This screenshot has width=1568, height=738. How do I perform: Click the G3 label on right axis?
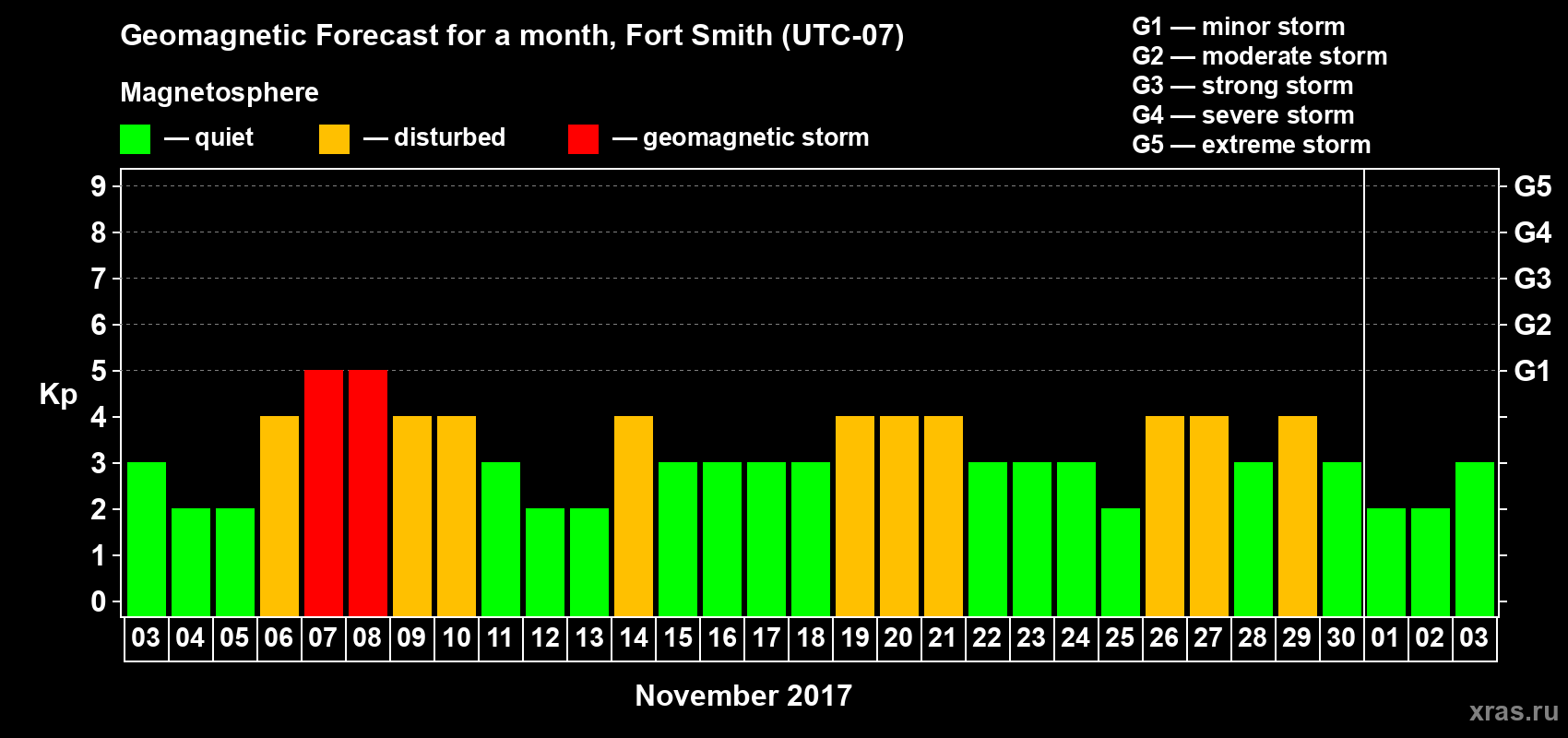point(1533,279)
